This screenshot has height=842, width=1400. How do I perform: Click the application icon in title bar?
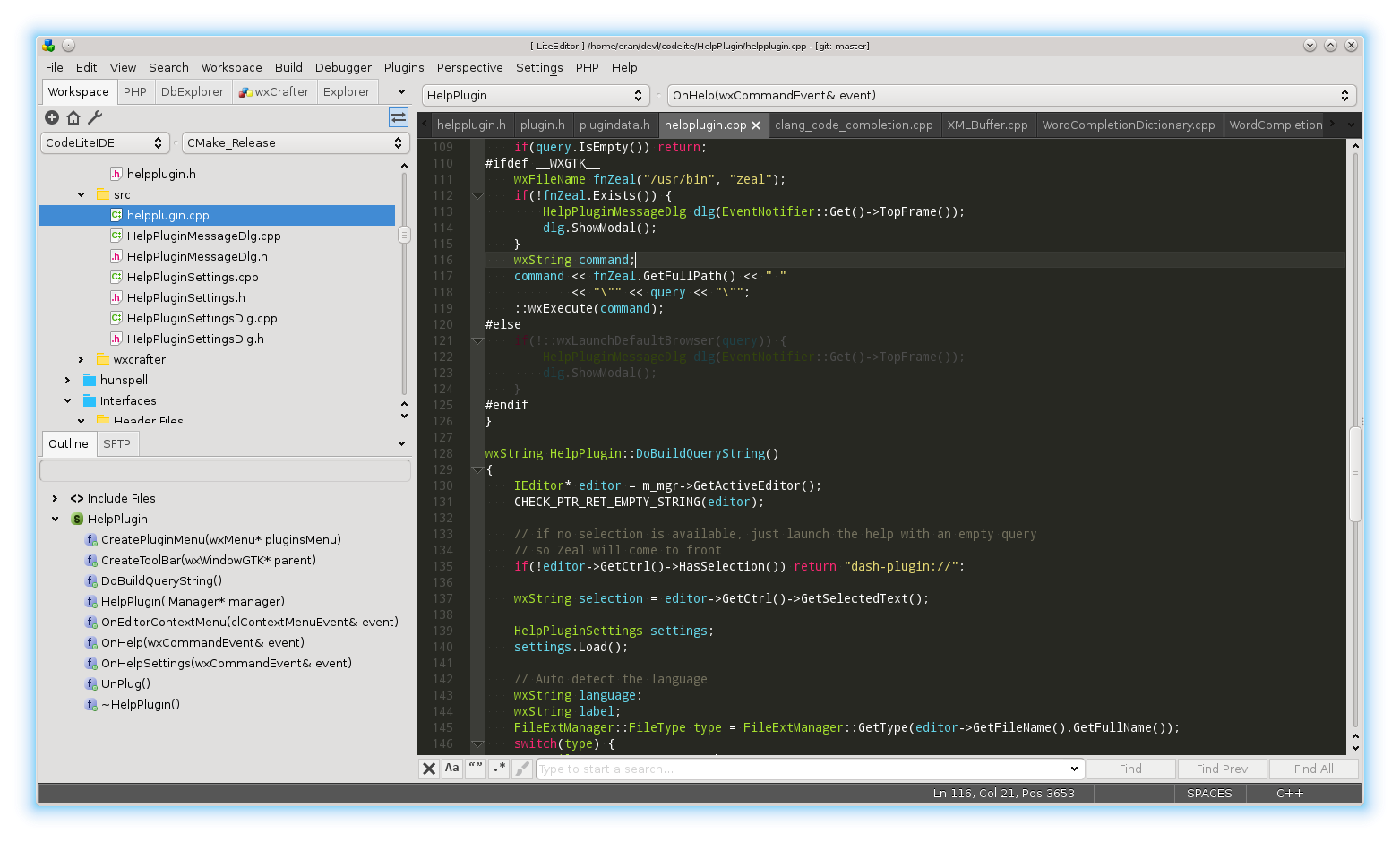tap(48, 45)
